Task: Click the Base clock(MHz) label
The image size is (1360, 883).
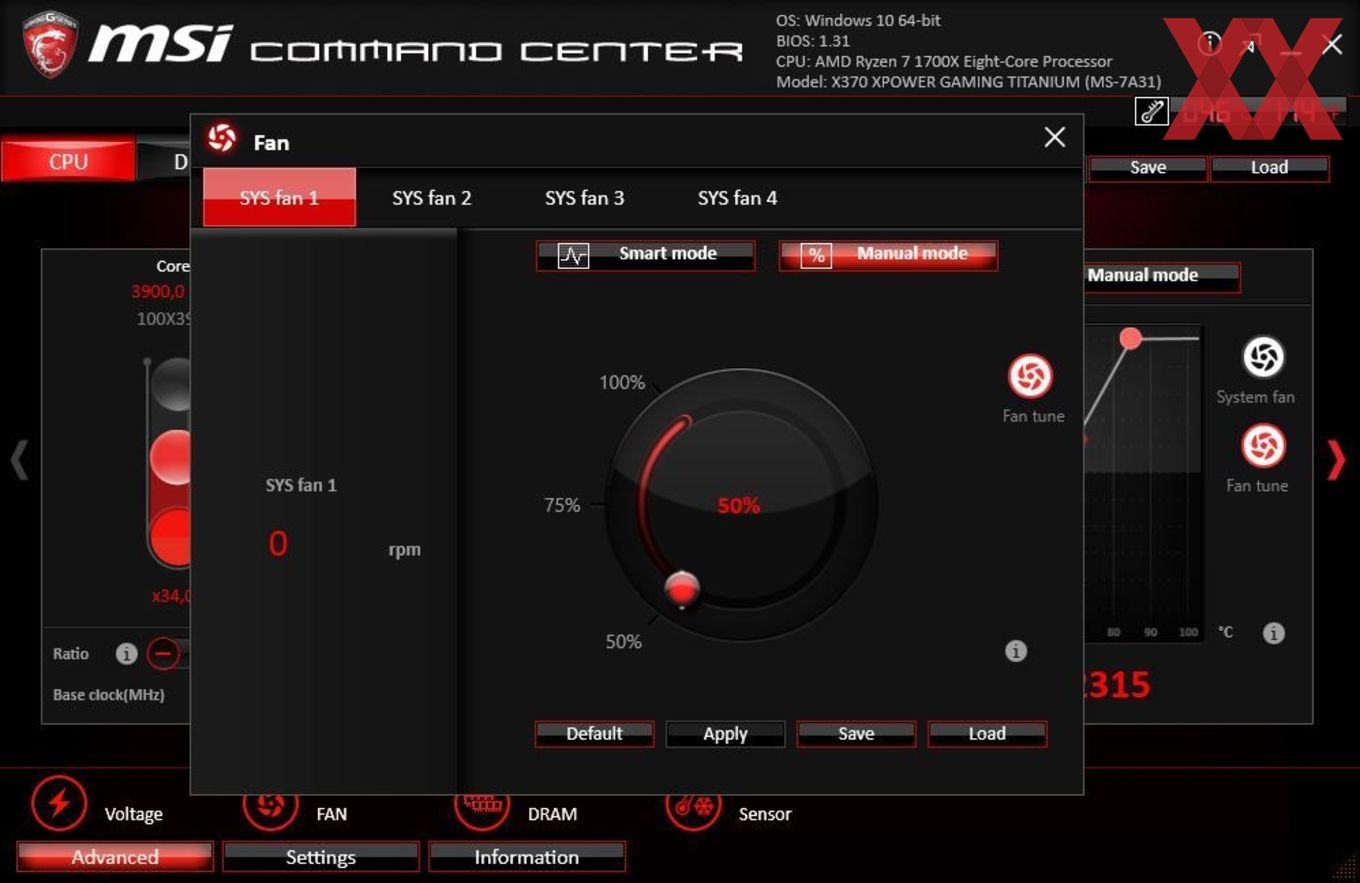Action: click(109, 694)
